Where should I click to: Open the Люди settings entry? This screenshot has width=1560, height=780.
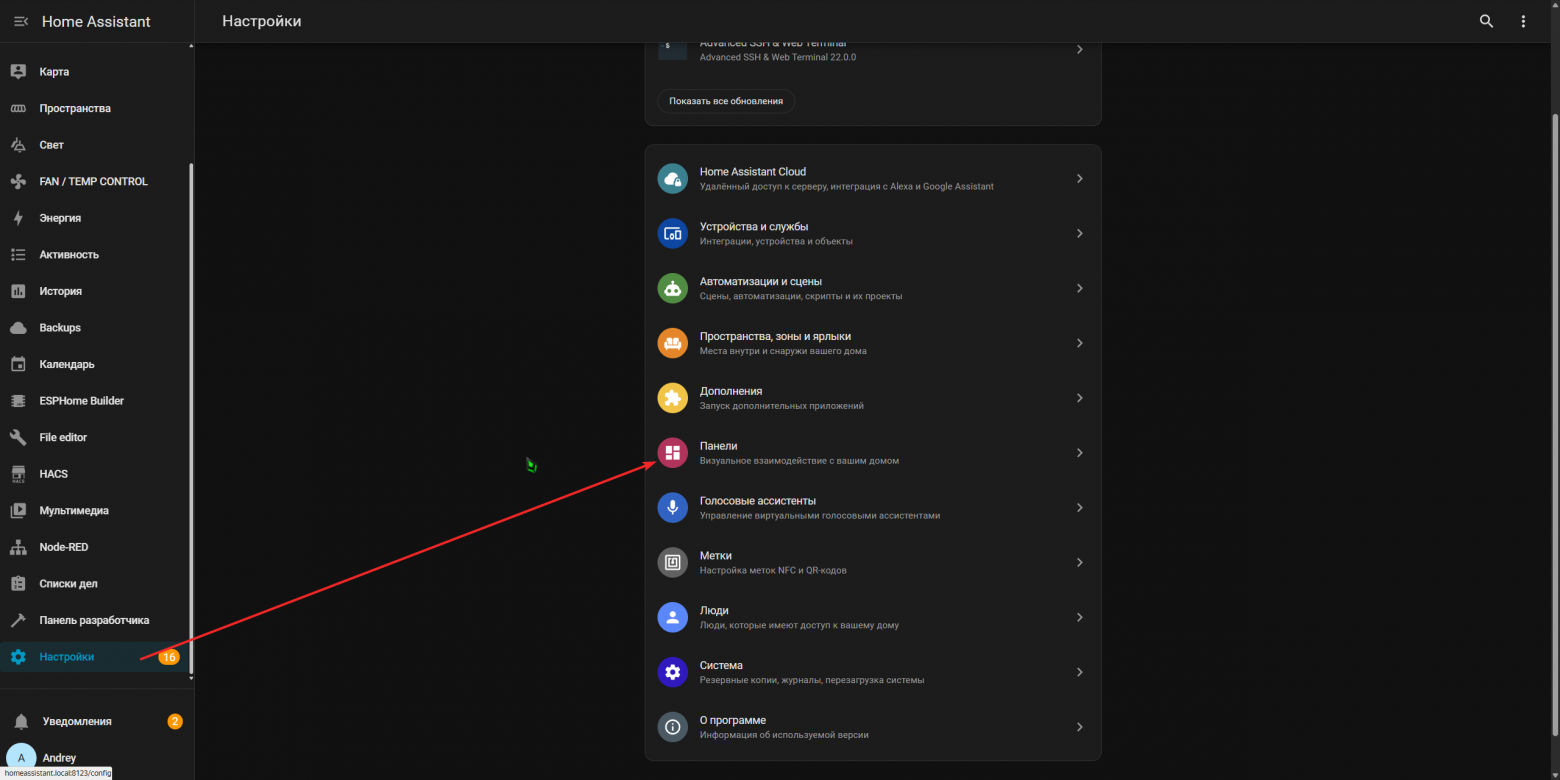click(x=873, y=617)
